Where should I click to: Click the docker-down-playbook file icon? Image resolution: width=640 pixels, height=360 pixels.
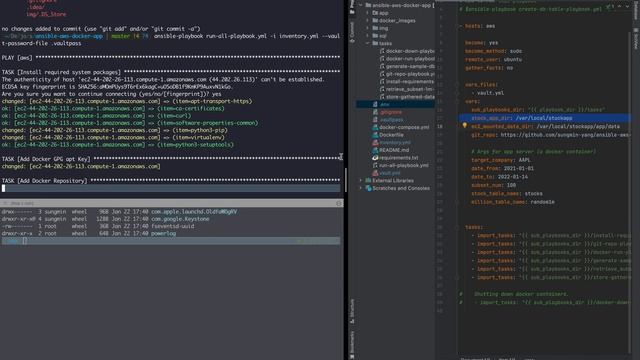(x=382, y=51)
